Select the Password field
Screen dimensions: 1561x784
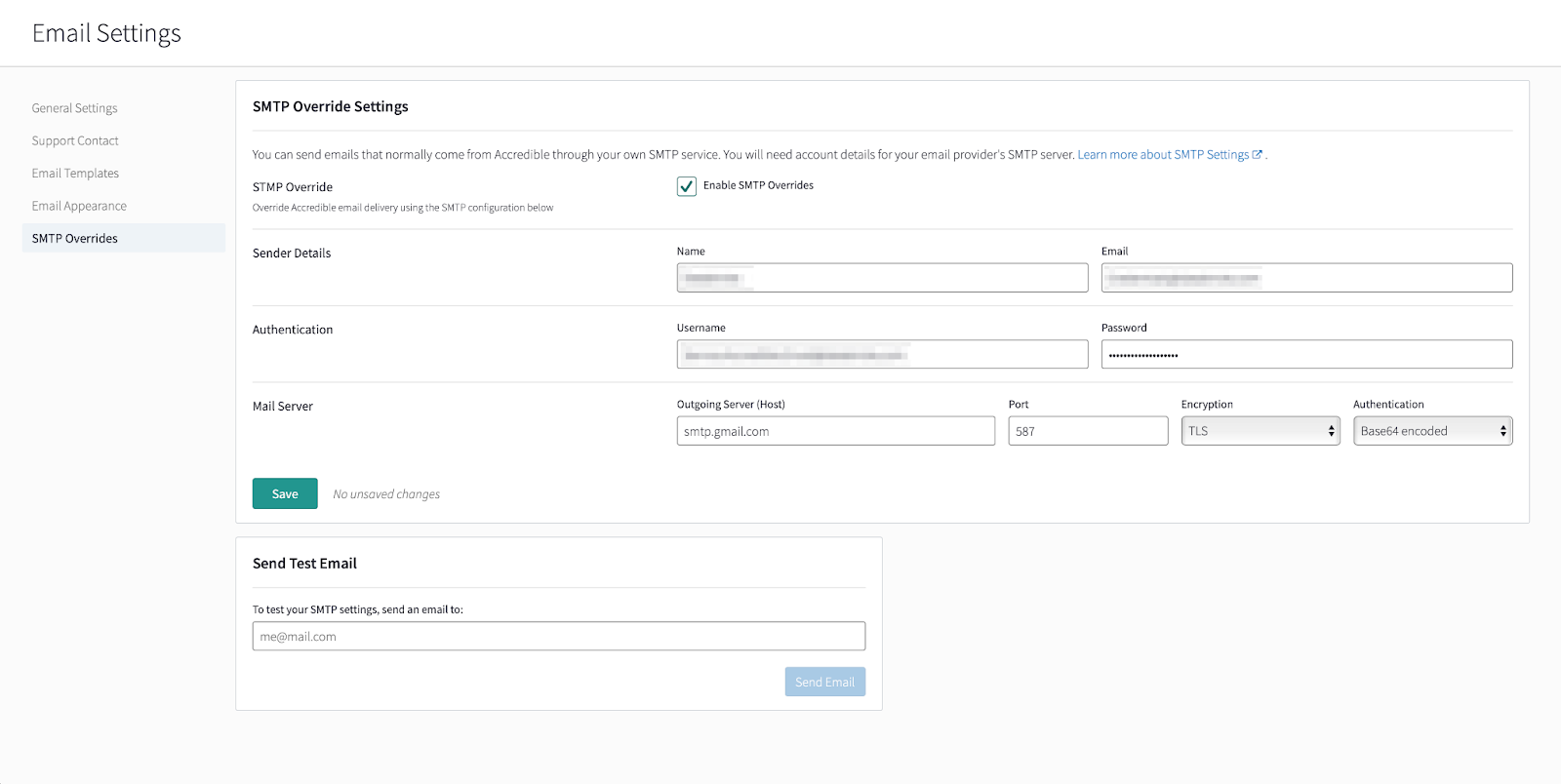pos(1306,354)
